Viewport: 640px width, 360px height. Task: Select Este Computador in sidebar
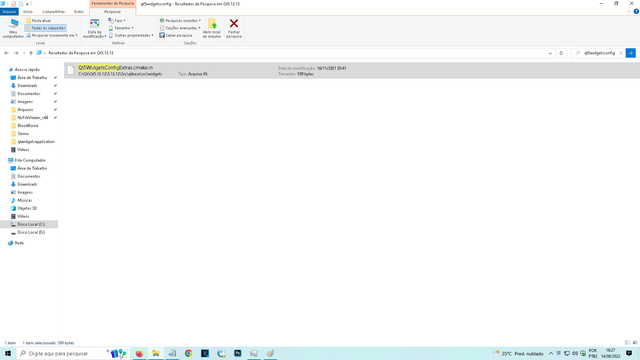click(30, 160)
